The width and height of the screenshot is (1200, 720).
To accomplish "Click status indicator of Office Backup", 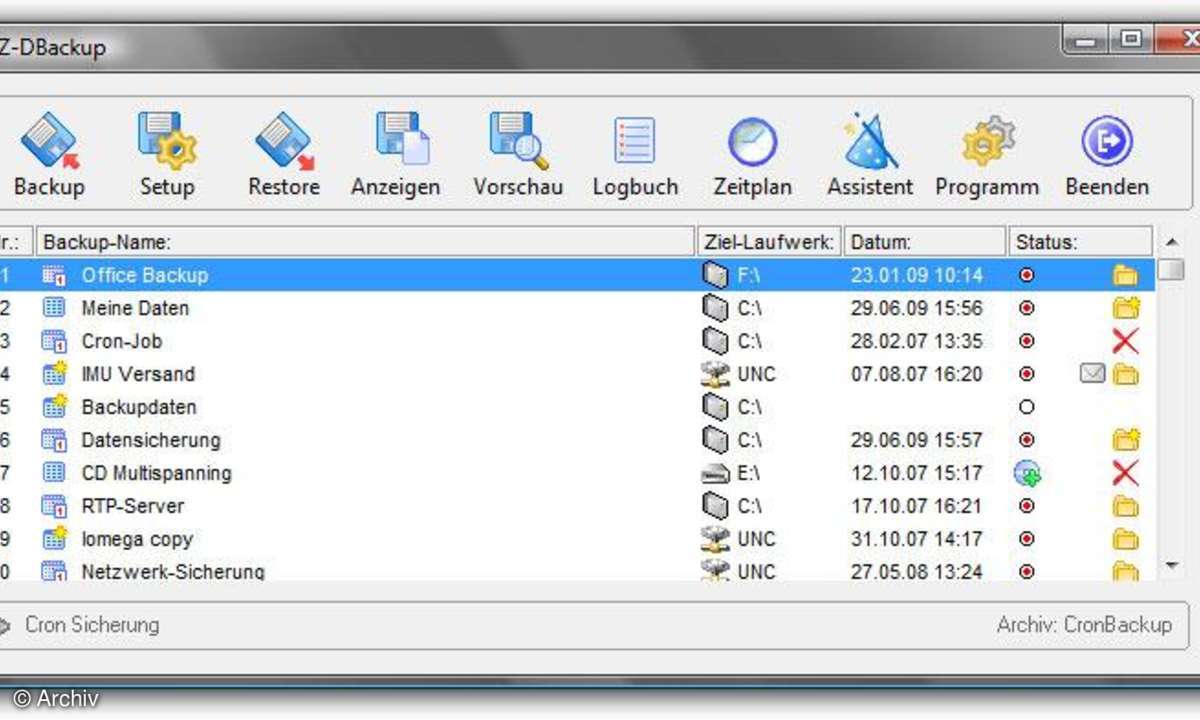I will click(x=1026, y=275).
